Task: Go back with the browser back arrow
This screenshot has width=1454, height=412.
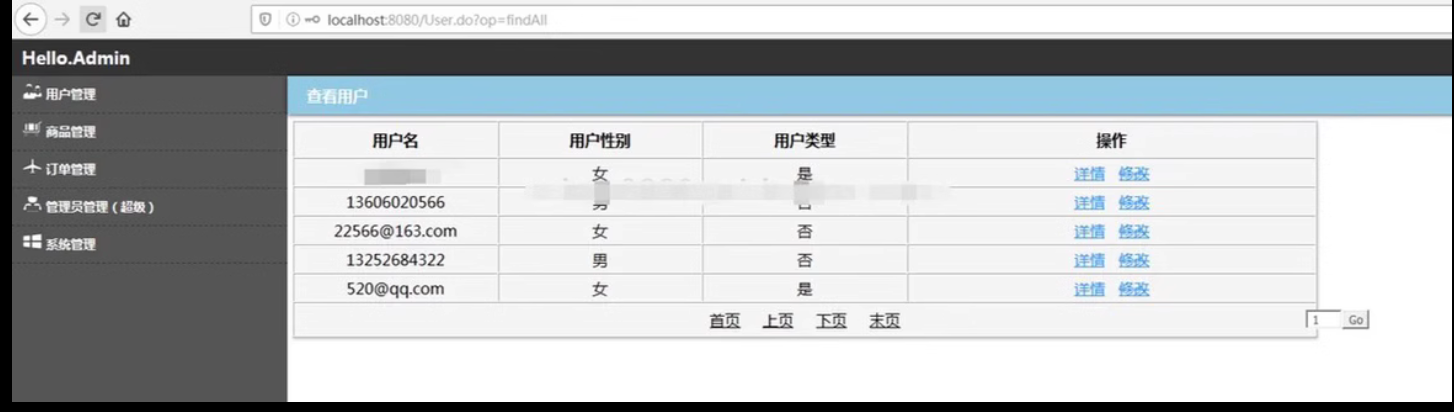Action: [x=32, y=19]
